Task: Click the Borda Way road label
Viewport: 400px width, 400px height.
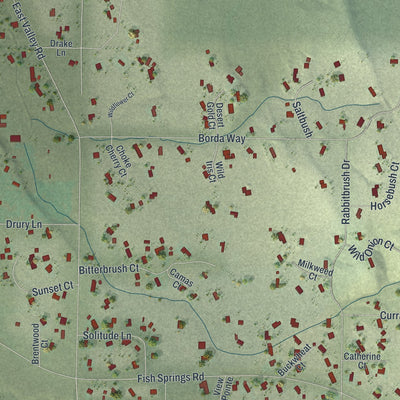Action: pos(222,138)
